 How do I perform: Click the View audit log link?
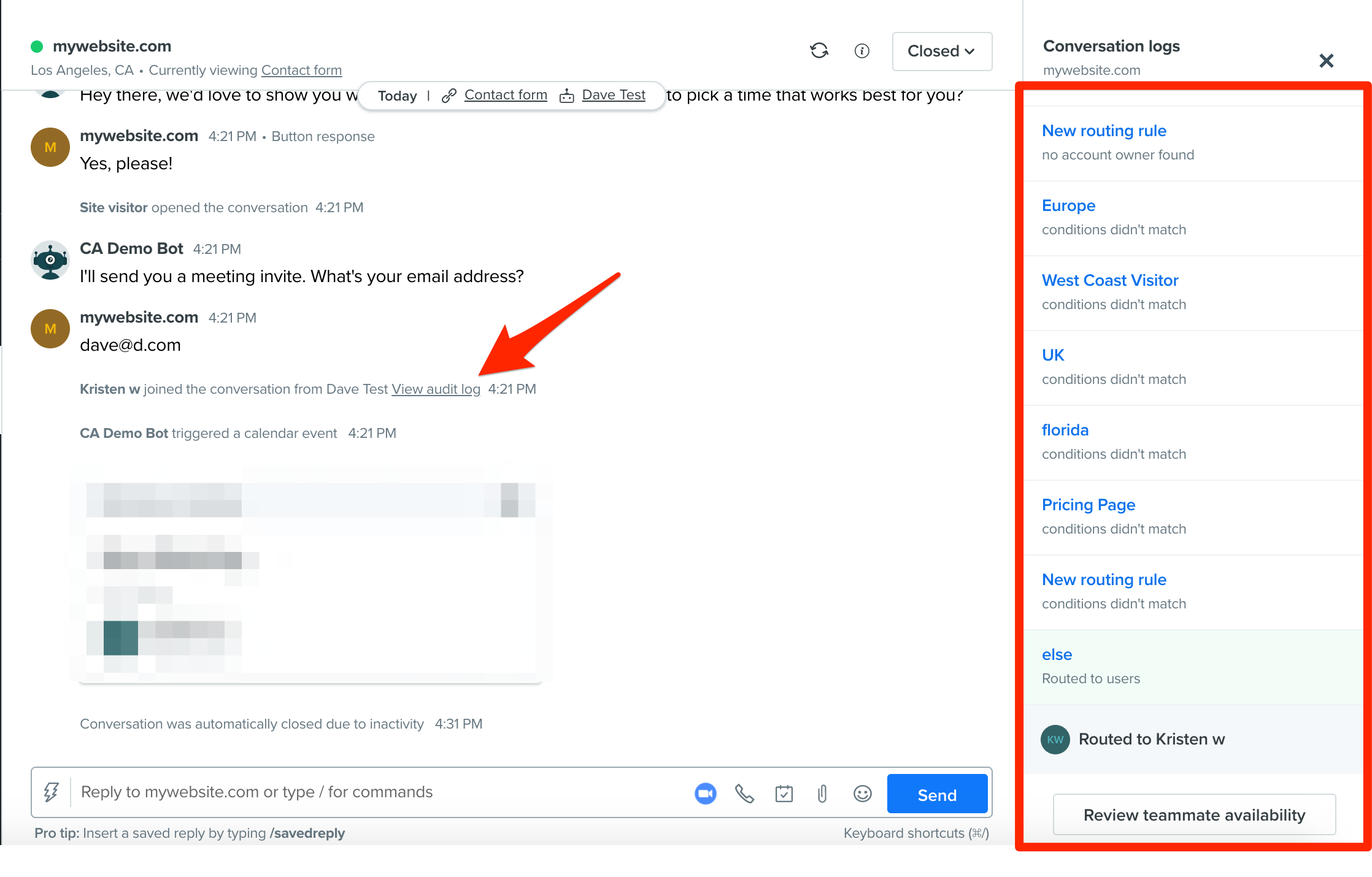click(436, 389)
